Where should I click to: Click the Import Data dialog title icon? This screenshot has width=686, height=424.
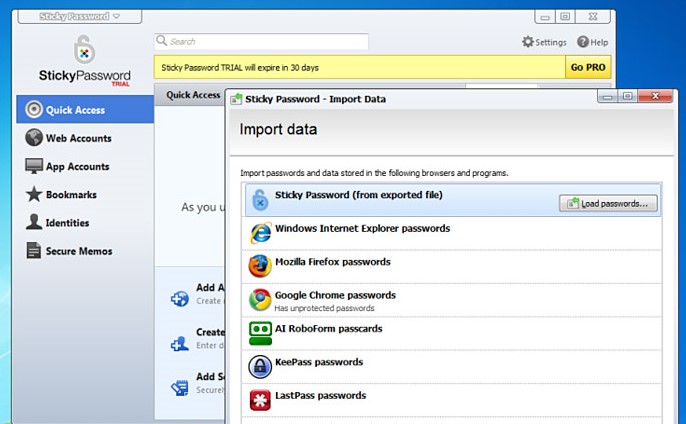(236, 99)
